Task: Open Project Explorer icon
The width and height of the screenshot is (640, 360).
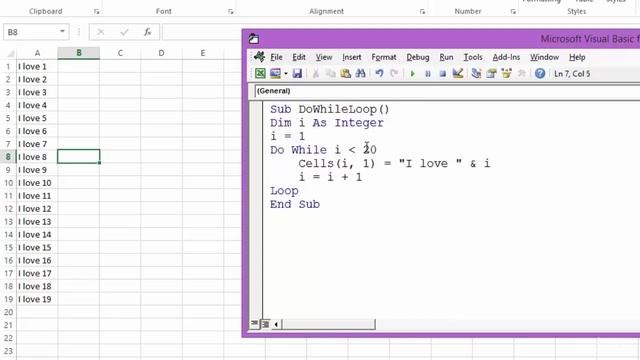Action: point(476,73)
